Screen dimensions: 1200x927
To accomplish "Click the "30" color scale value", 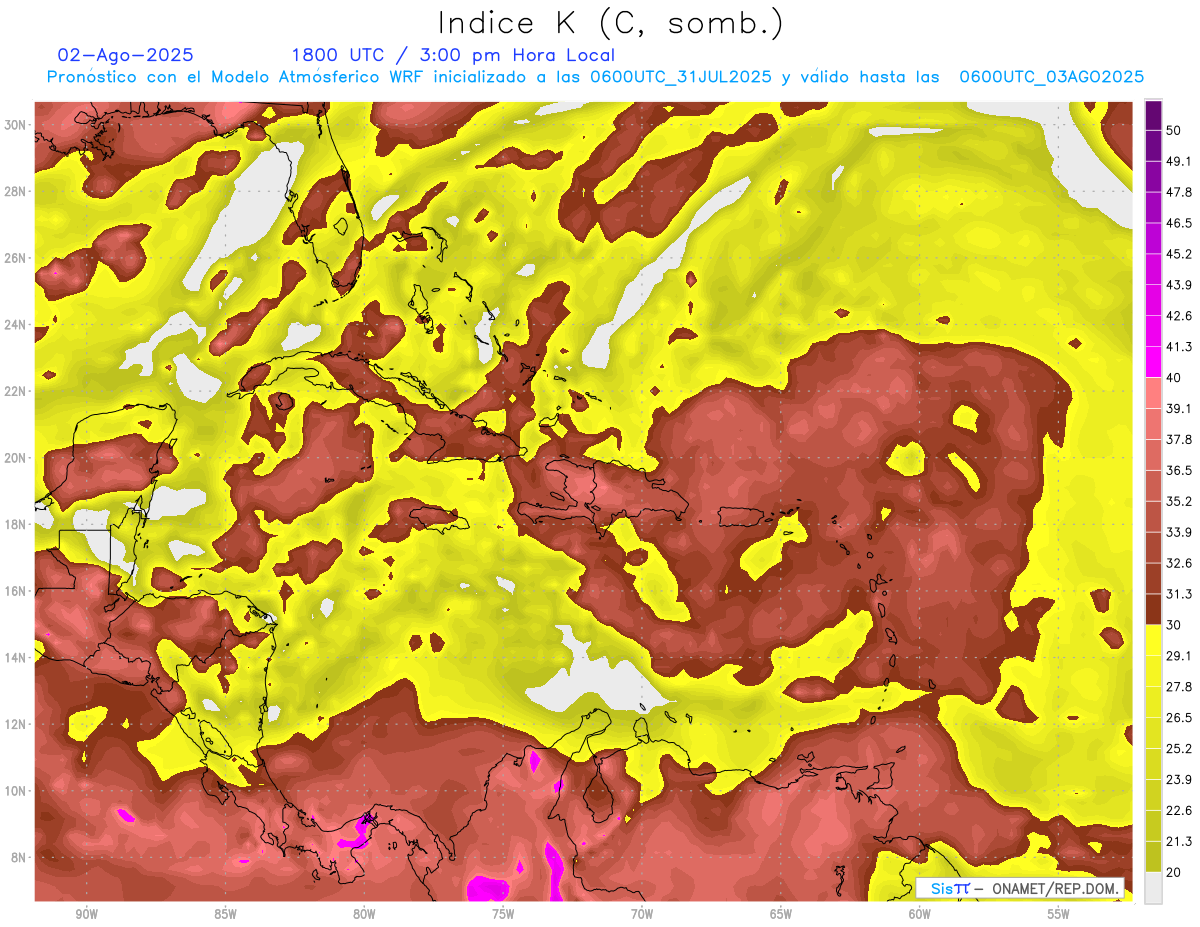I will click(1174, 625).
